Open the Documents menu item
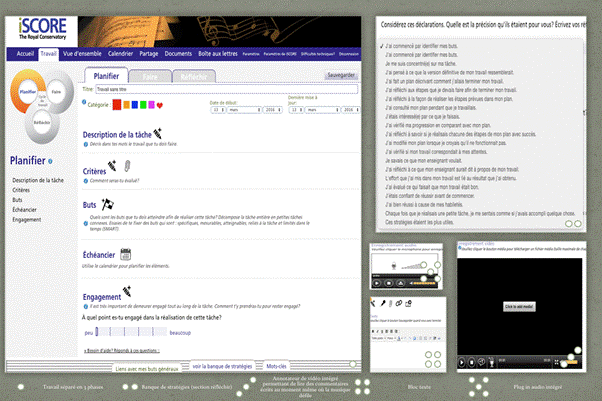The height and width of the screenshot is (401, 602). tap(178, 54)
